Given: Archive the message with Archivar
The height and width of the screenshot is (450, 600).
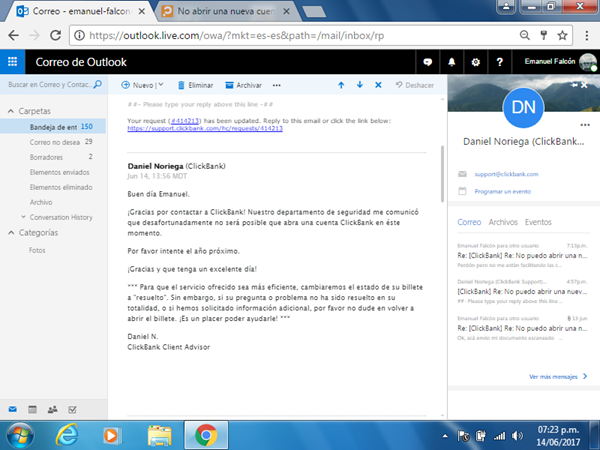Looking at the screenshot, I should pyautogui.click(x=244, y=85).
